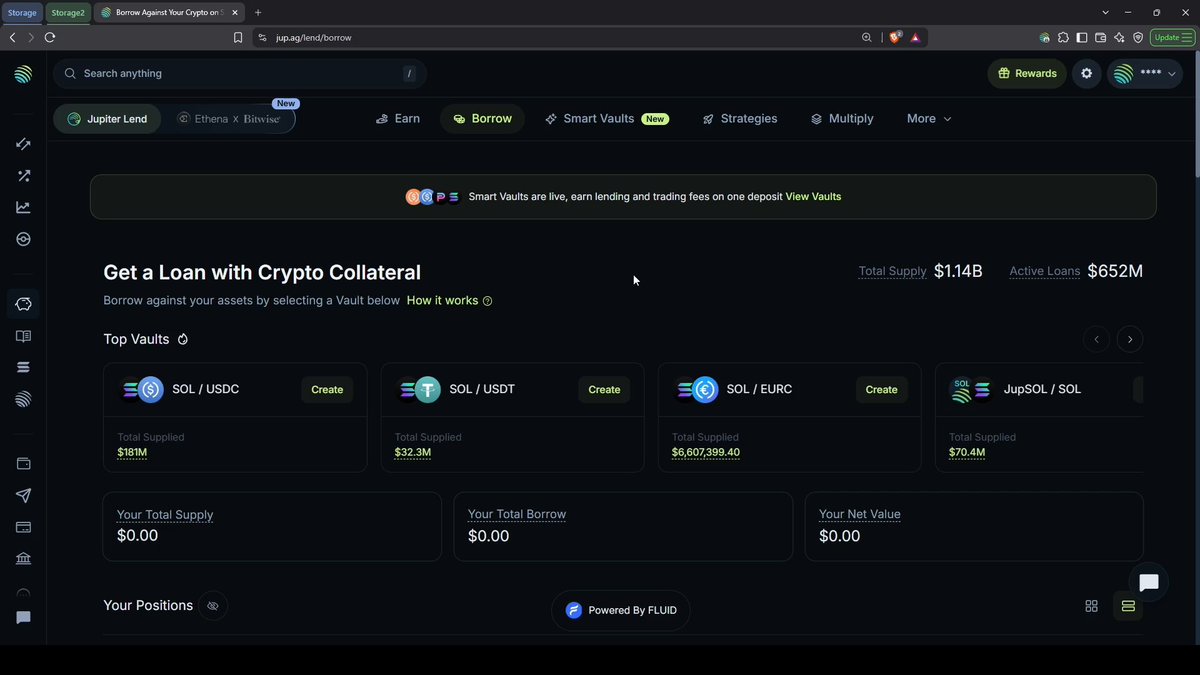Select the open book icon in sidebar
The height and width of the screenshot is (675, 1200).
pos(23,336)
